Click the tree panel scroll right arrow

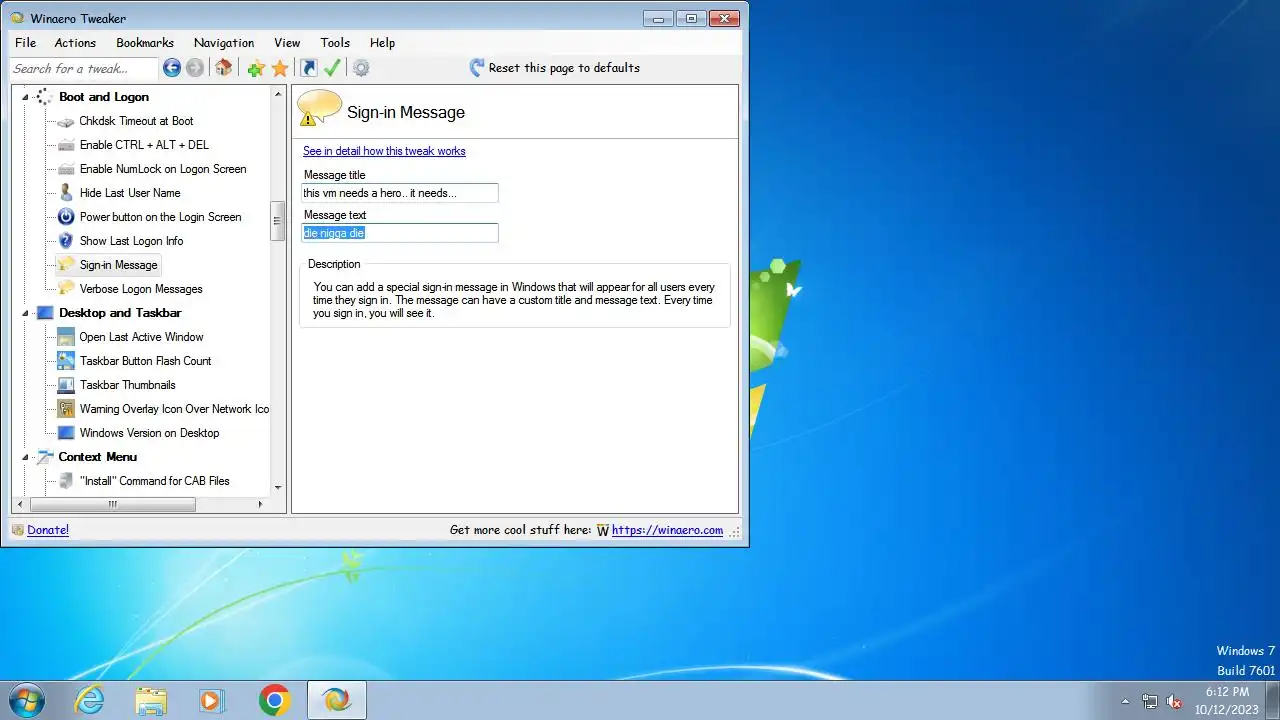click(x=261, y=504)
